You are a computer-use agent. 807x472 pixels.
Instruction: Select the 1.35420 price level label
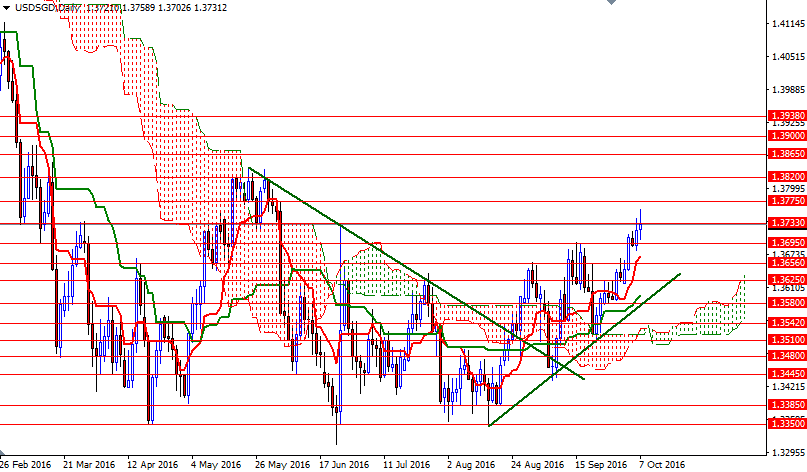click(x=786, y=323)
